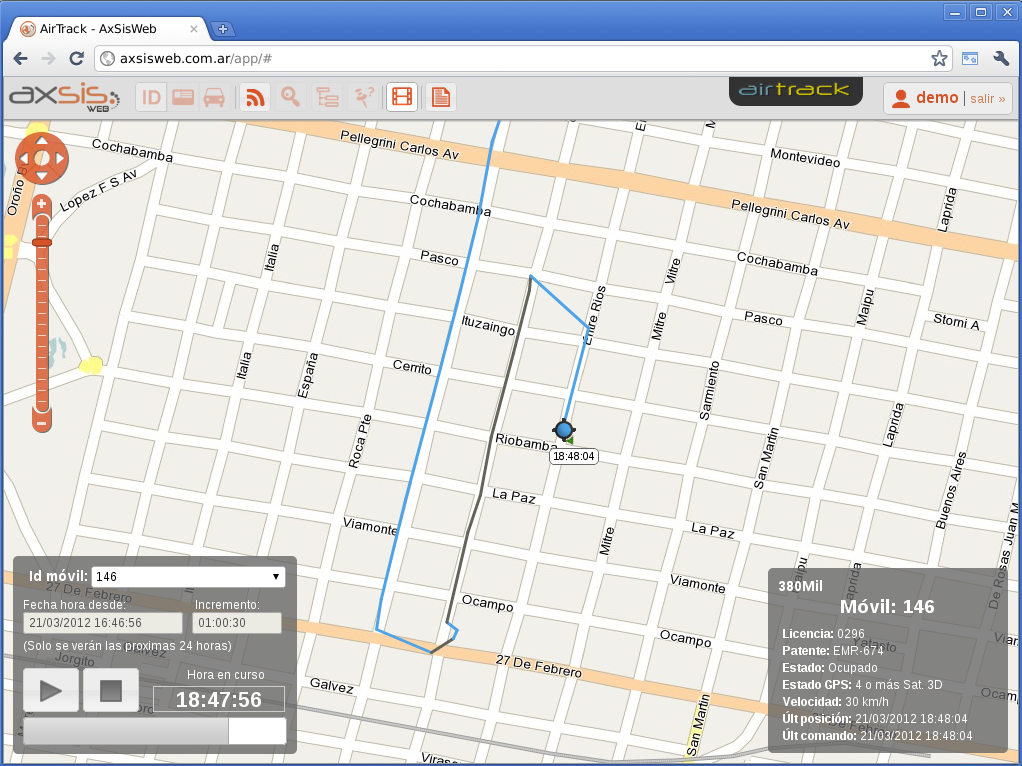Pan the map right arrow
Viewport: 1022px width, 766px height.
click(60, 158)
